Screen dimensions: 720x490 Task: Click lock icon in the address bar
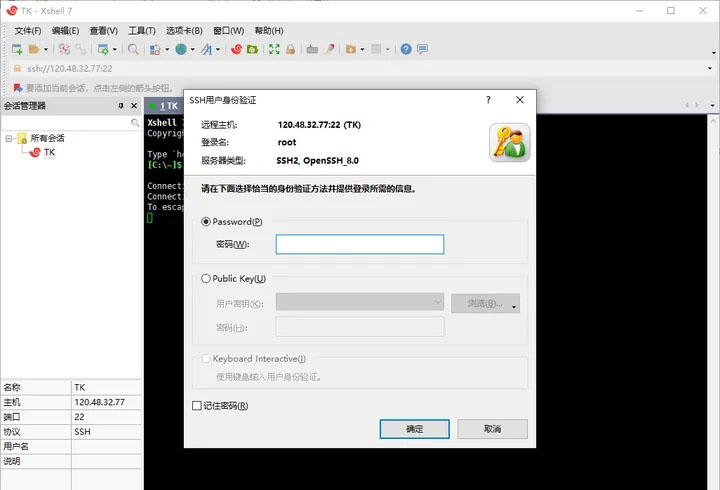click(x=17, y=68)
